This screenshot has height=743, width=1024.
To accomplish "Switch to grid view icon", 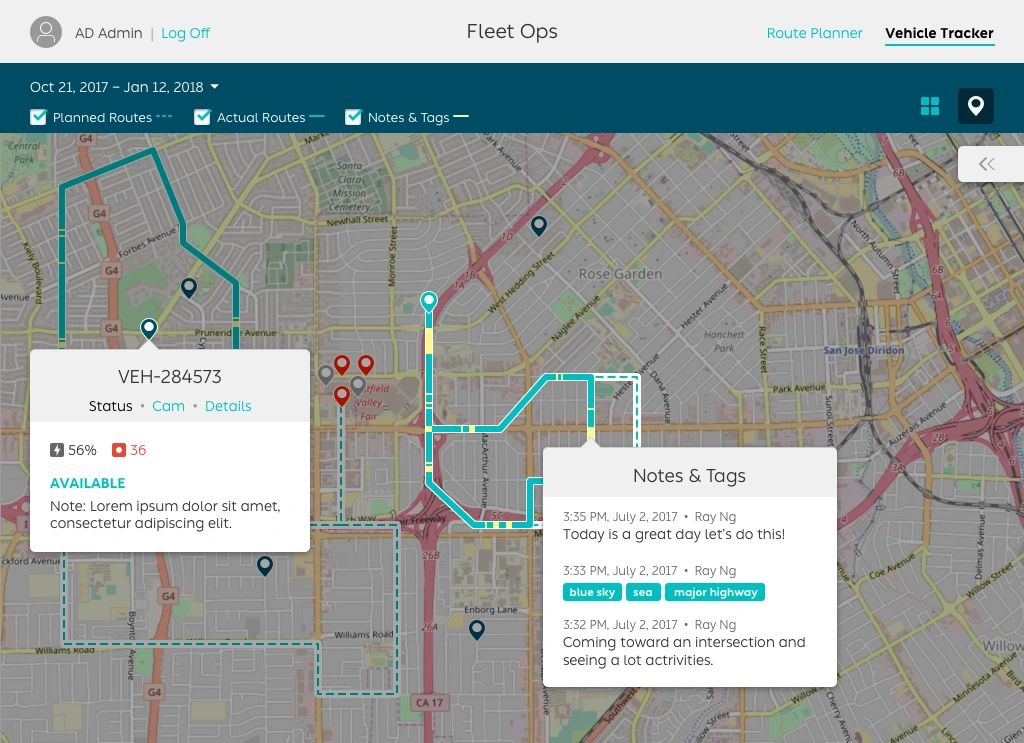I will [930, 106].
